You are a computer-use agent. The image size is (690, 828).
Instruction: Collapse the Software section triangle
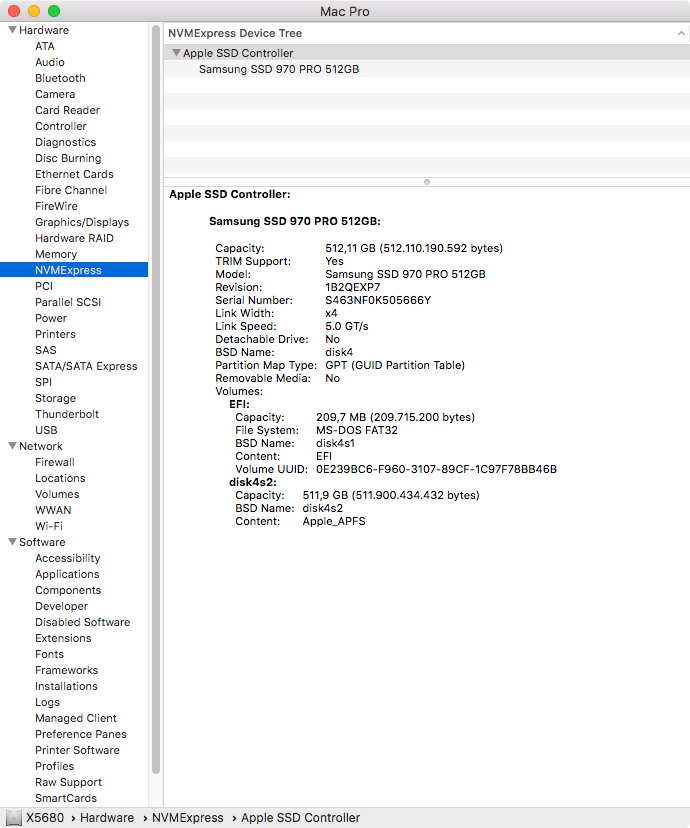[x=12, y=542]
